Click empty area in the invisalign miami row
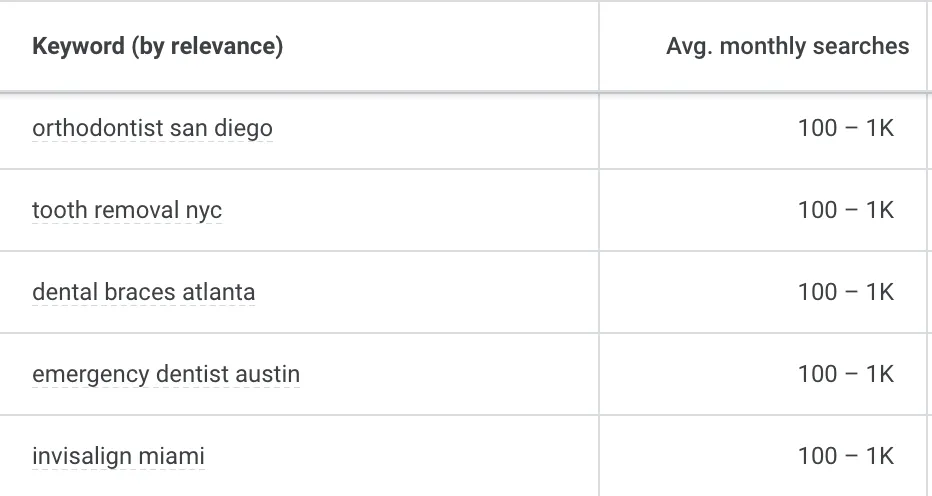The height and width of the screenshot is (496, 932). pos(410,457)
